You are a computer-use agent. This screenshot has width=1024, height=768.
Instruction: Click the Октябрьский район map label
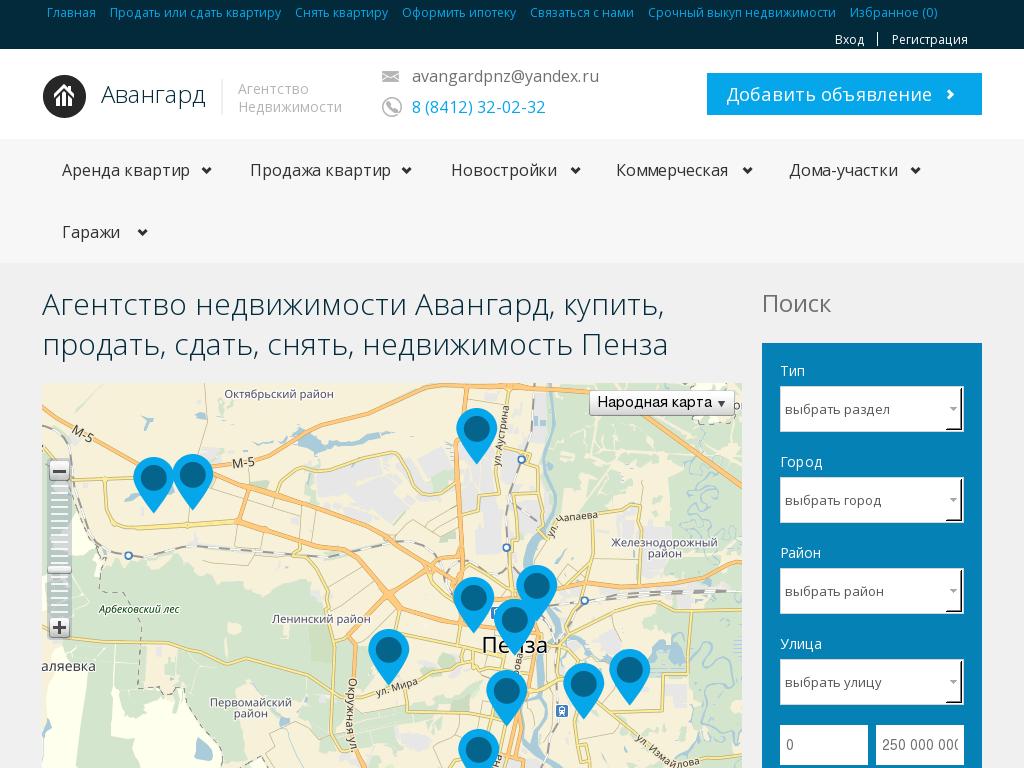(x=279, y=394)
